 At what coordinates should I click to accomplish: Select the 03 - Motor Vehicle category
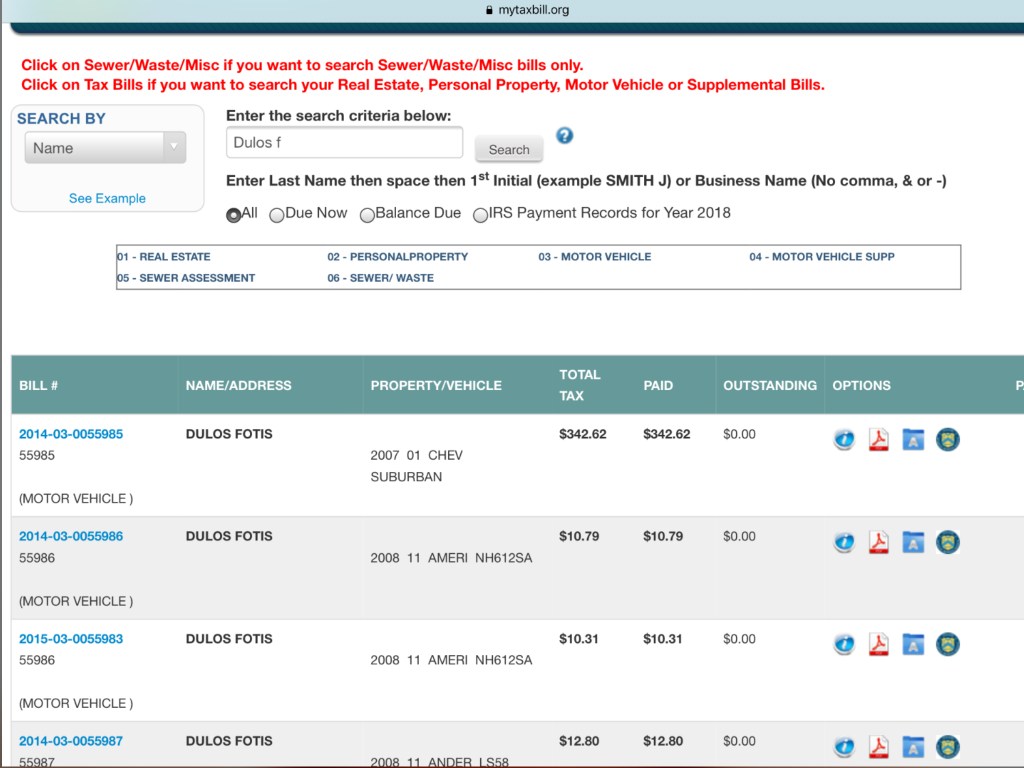tap(594, 257)
